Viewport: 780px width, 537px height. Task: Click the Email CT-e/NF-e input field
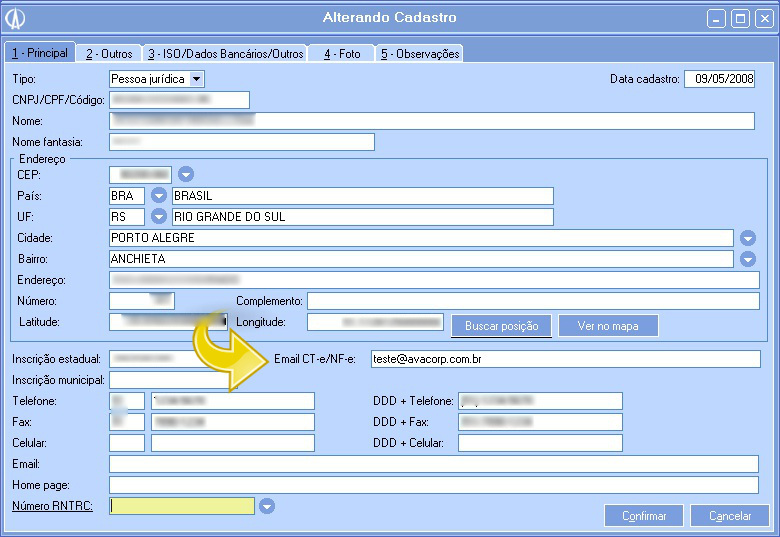click(564, 359)
